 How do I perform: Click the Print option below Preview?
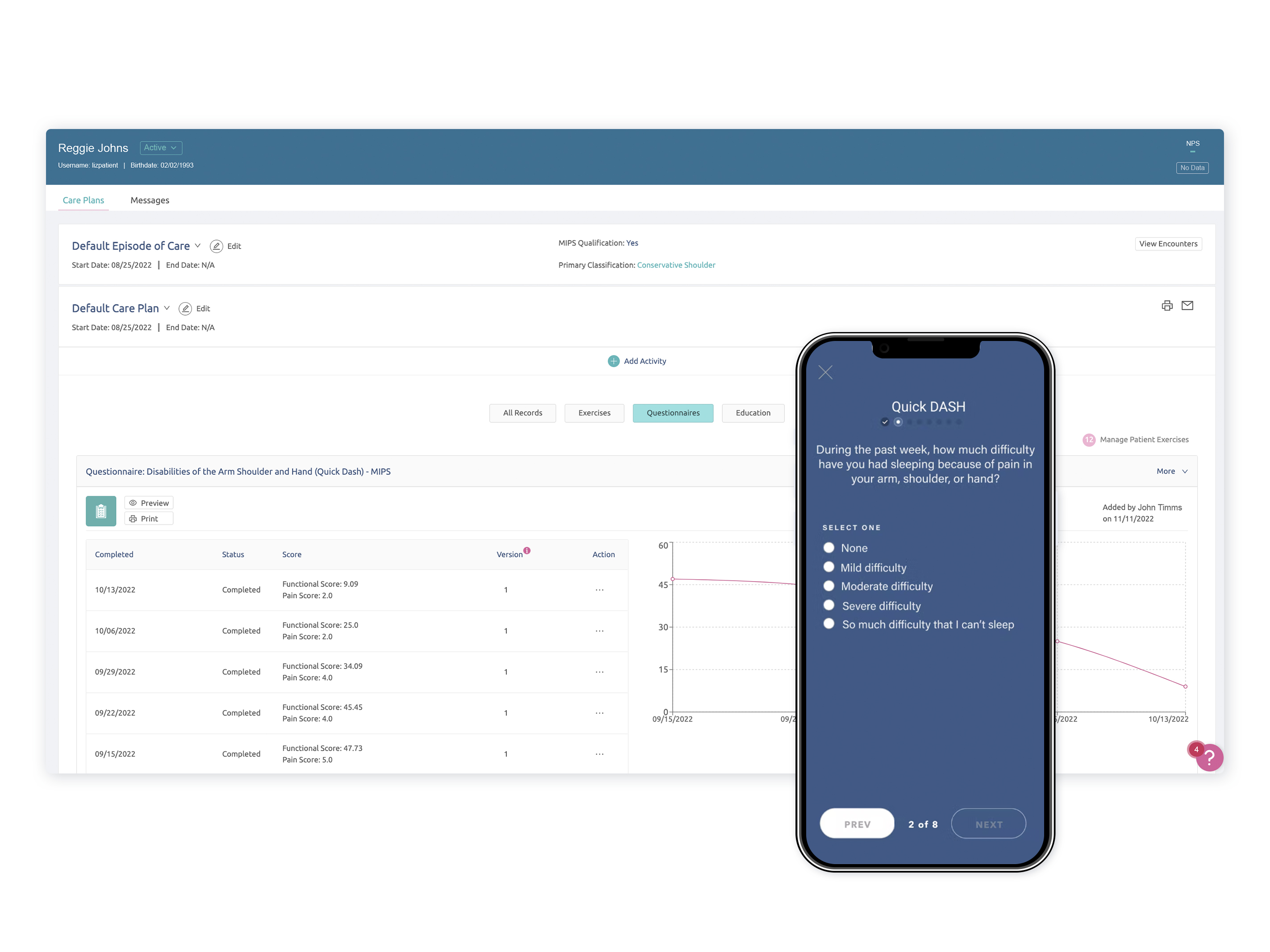(x=148, y=518)
